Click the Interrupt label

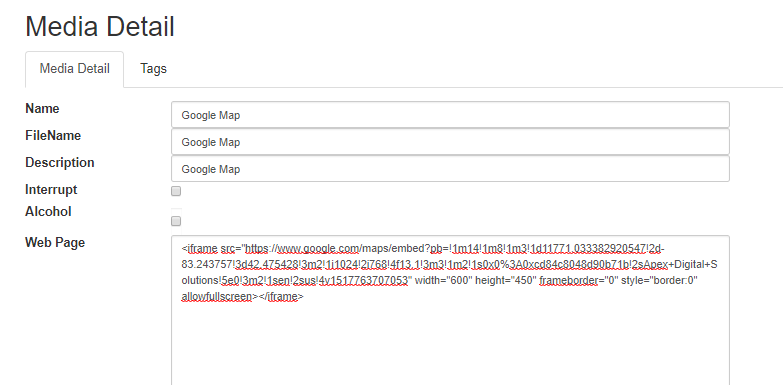pyautogui.click(x=51, y=190)
